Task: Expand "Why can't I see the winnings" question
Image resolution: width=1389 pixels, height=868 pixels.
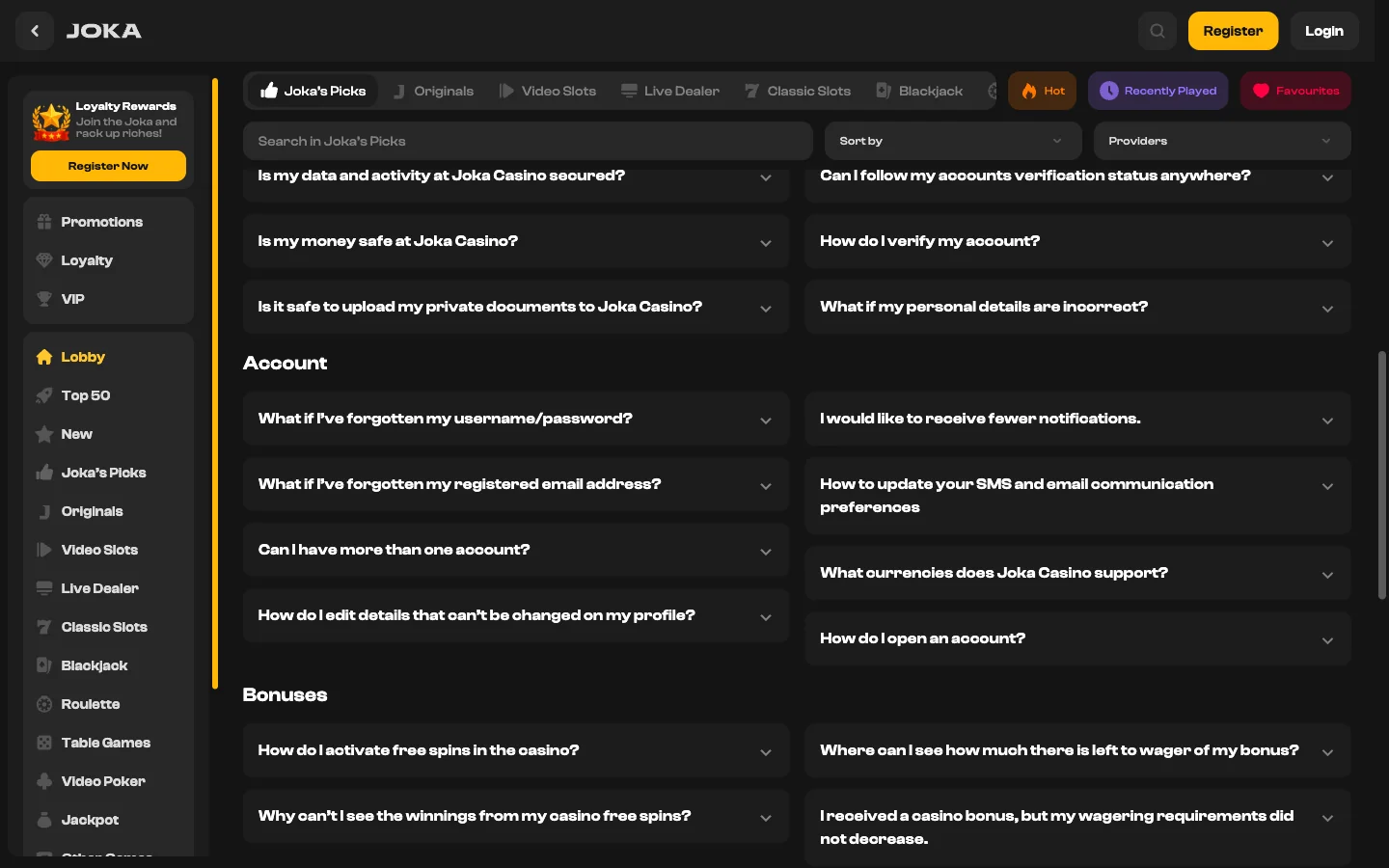Action: click(516, 816)
